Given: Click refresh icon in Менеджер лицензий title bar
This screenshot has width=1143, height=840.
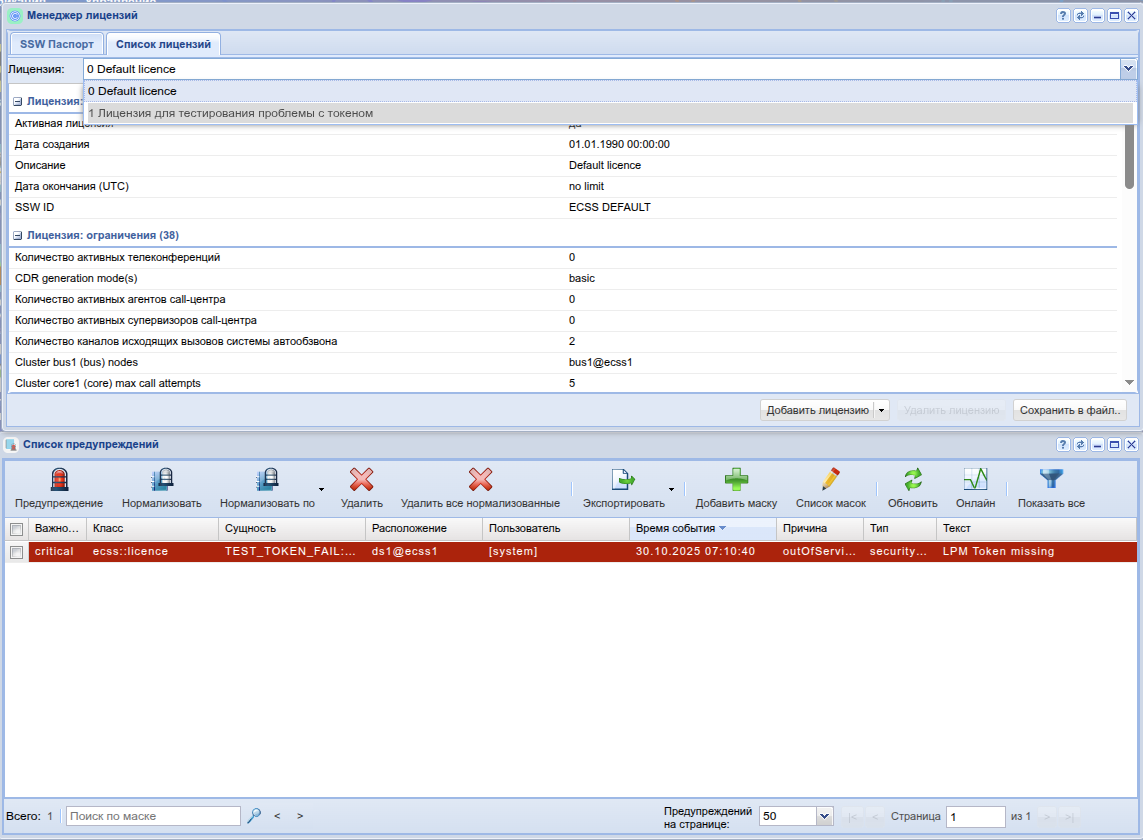Looking at the screenshot, I should (x=1080, y=15).
